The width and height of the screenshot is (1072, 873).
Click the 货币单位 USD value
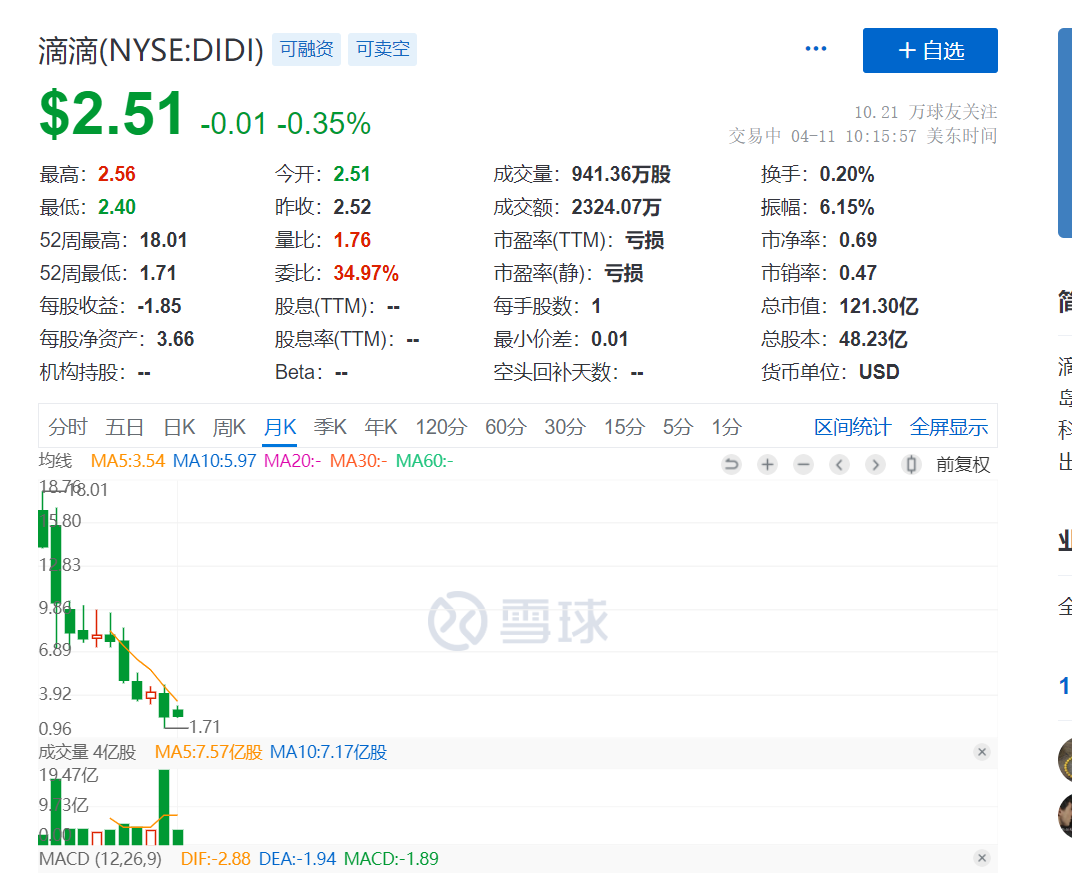tap(879, 372)
